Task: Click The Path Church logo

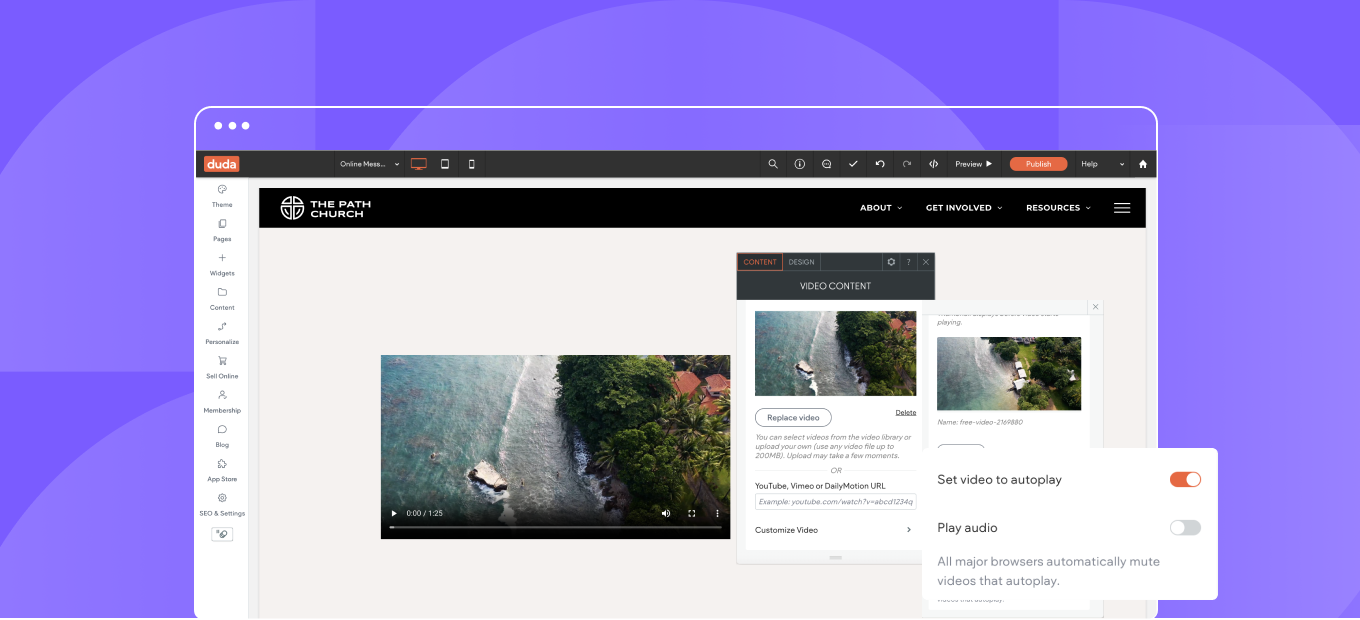Action: 326,208
